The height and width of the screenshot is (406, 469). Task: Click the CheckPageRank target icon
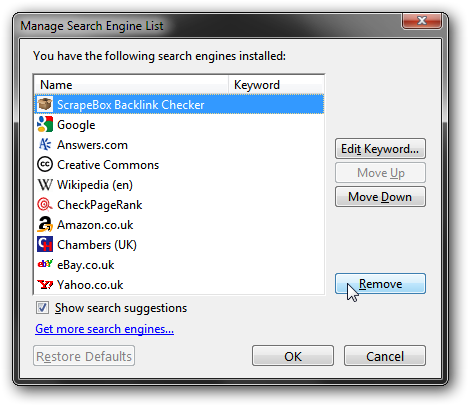45,204
